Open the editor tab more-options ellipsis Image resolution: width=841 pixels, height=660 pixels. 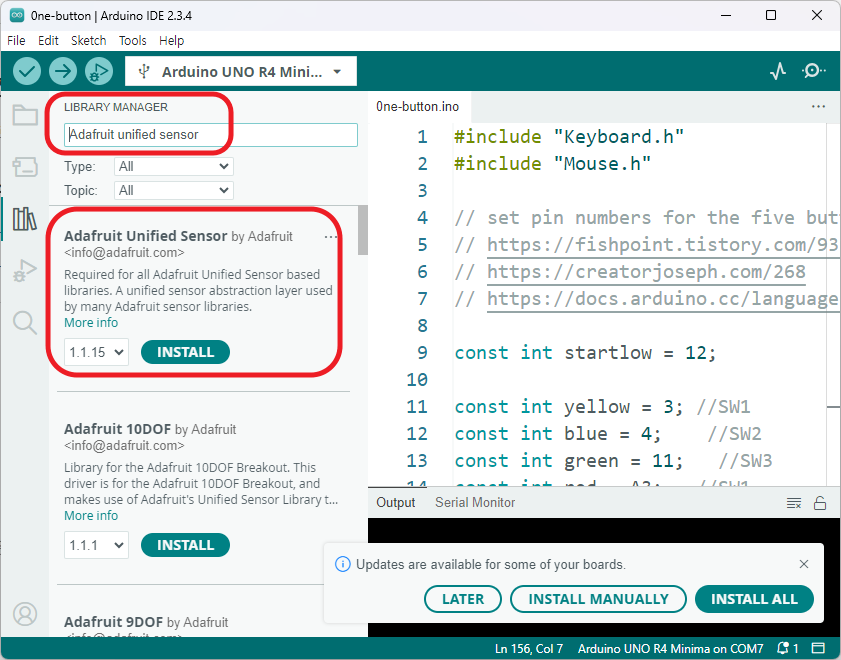(818, 106)
